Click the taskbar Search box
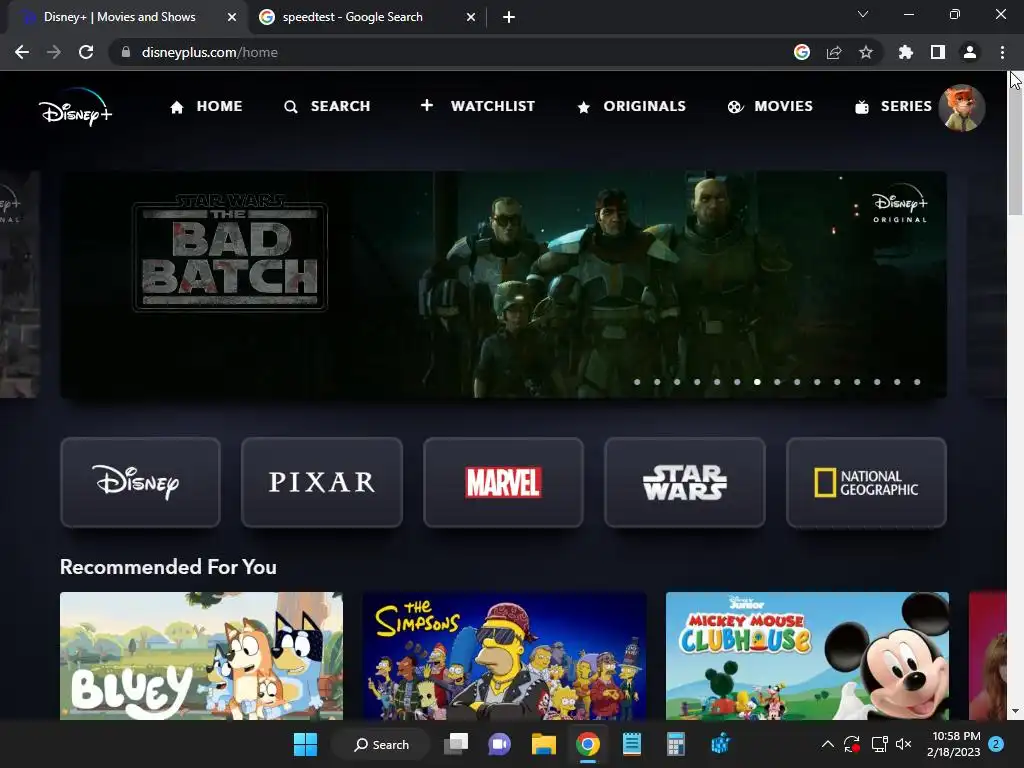This screenshot has width=1024, height=768. point(381,744)
